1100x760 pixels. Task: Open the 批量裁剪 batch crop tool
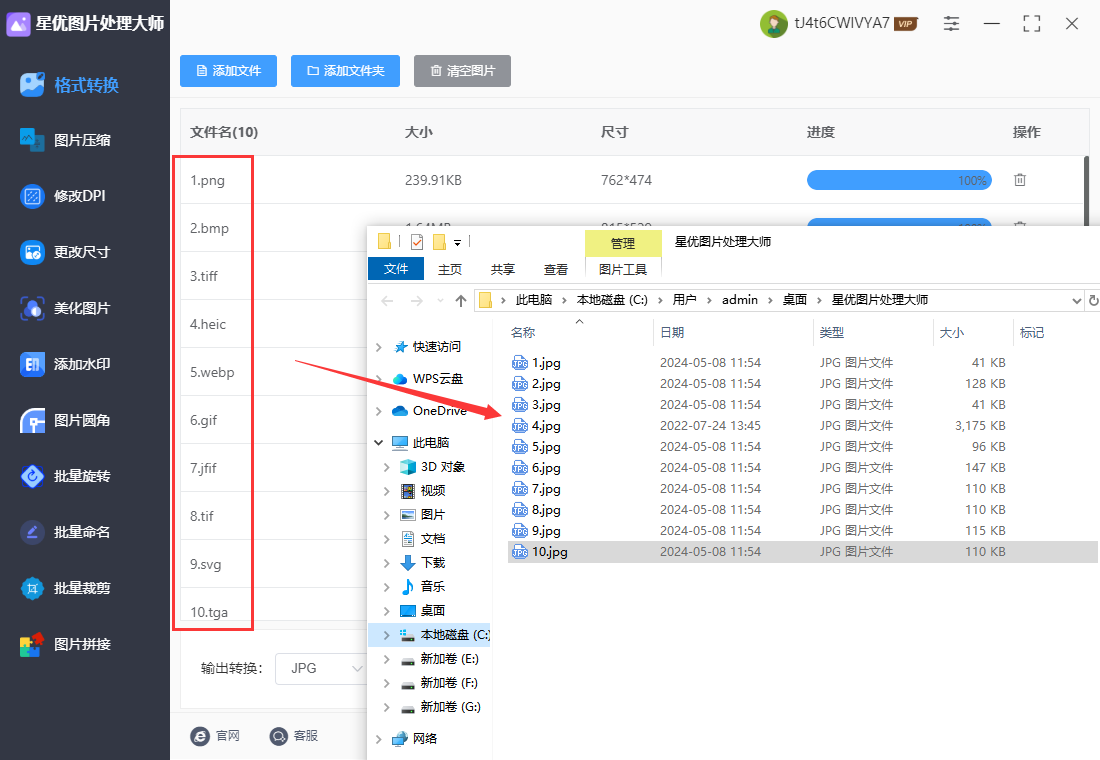(65, 588)
